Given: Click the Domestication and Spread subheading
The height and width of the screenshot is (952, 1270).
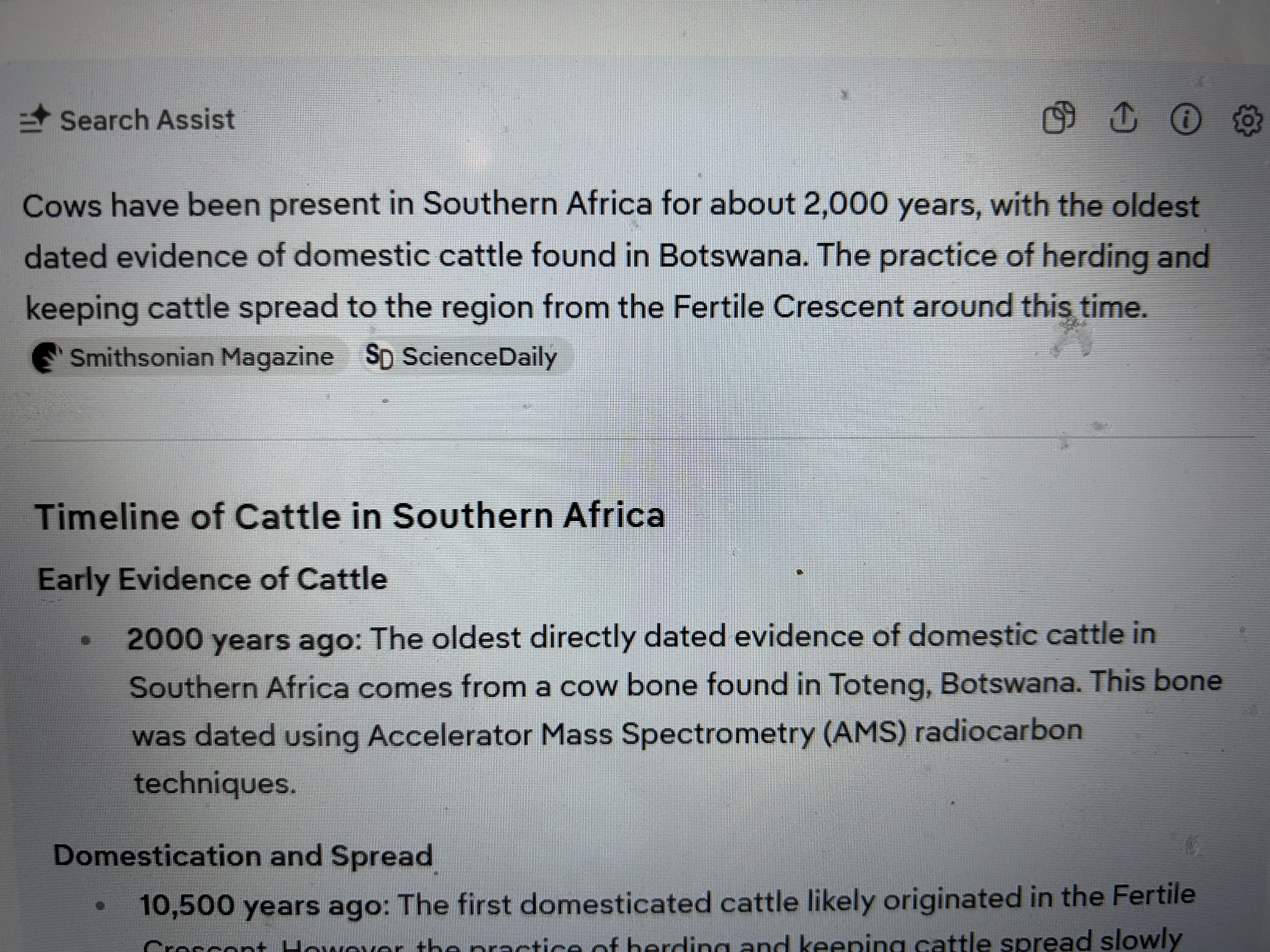Looking at the screenshot, I should (243, 856).
